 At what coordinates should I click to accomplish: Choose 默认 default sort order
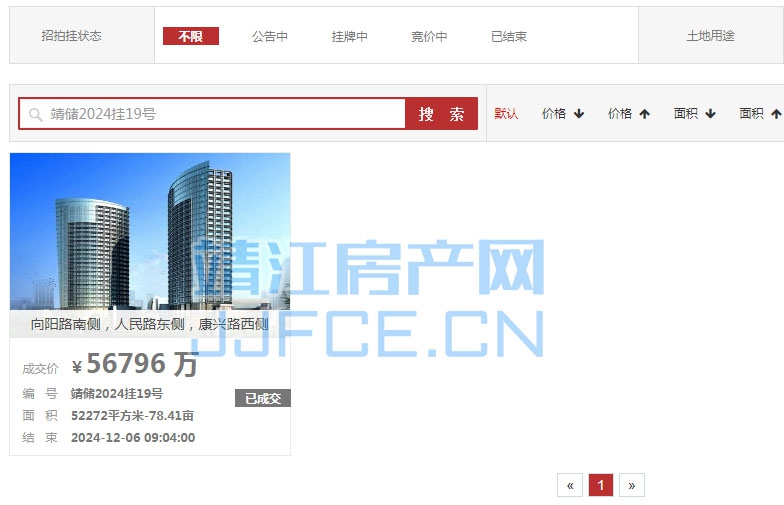coord(506,114)
